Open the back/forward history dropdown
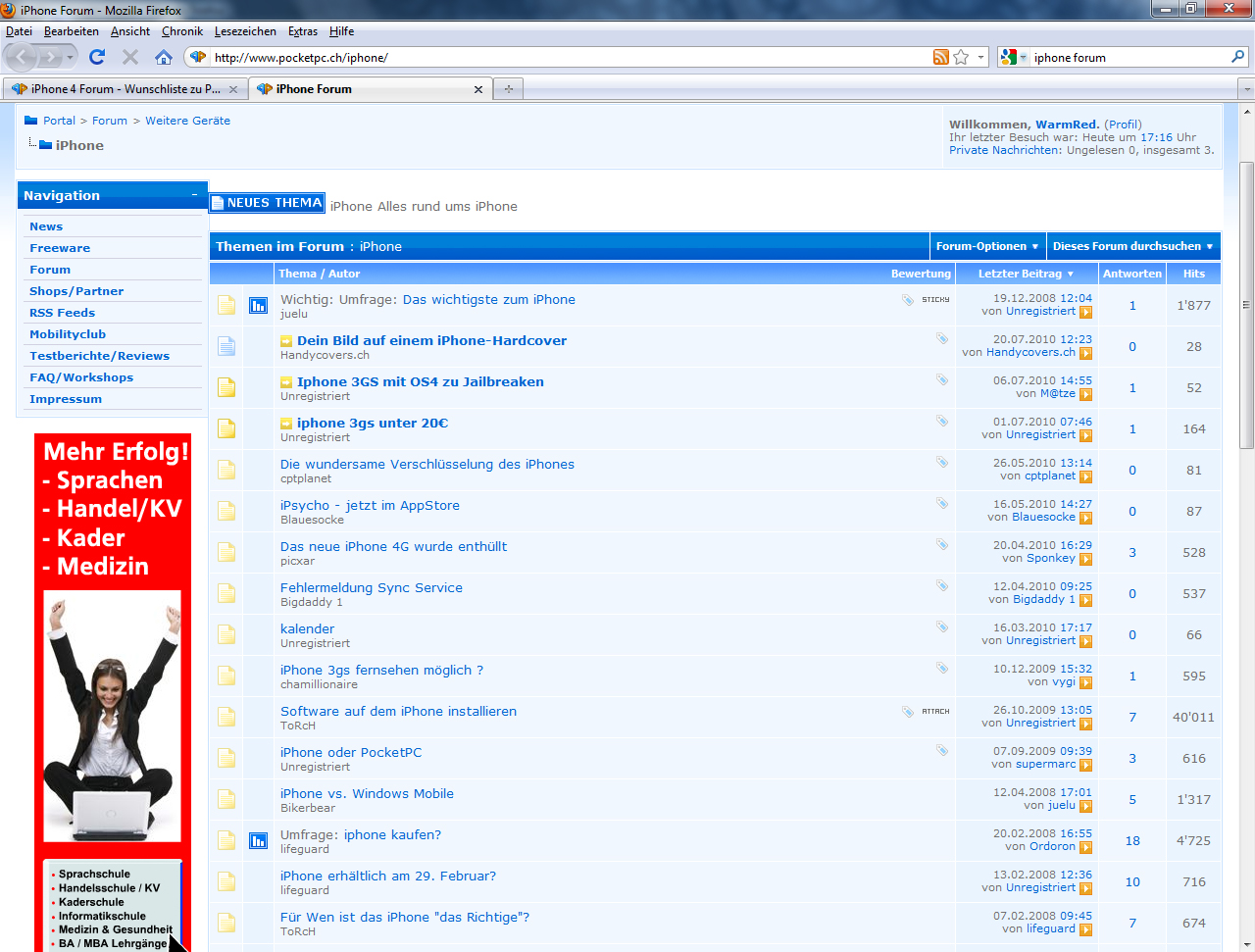This screenshot has height=952, width=1255. [72, 57]
